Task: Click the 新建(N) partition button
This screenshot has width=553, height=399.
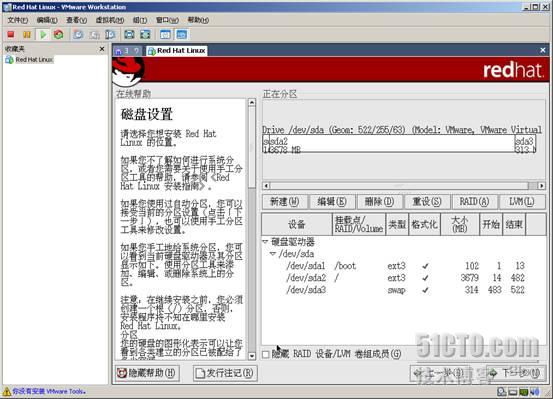Action: 284,202
